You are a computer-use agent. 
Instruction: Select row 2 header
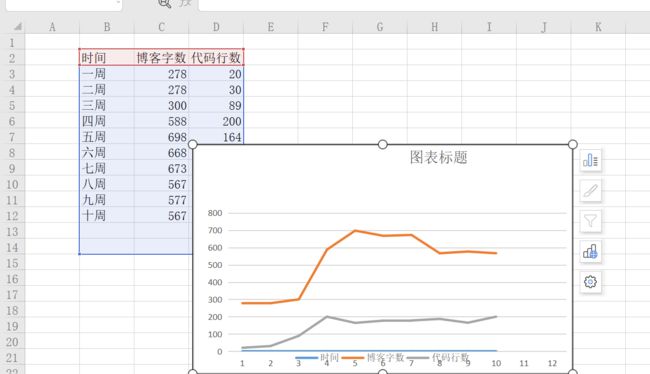(12, 58)
